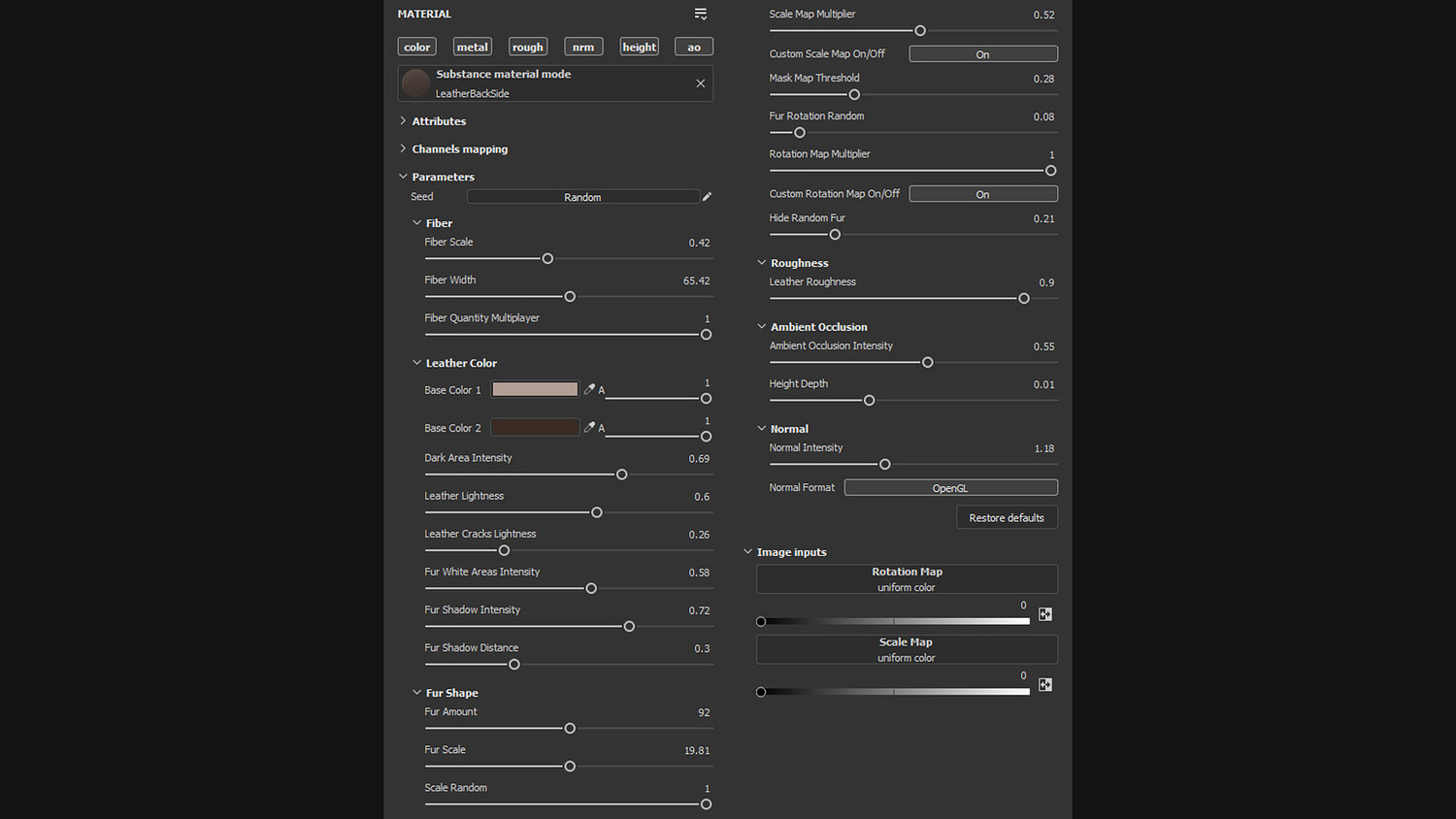Click the Rotation Map bitmap picker icon
This screenshot has width=1456, height=819.
(x=1044, y=614)
